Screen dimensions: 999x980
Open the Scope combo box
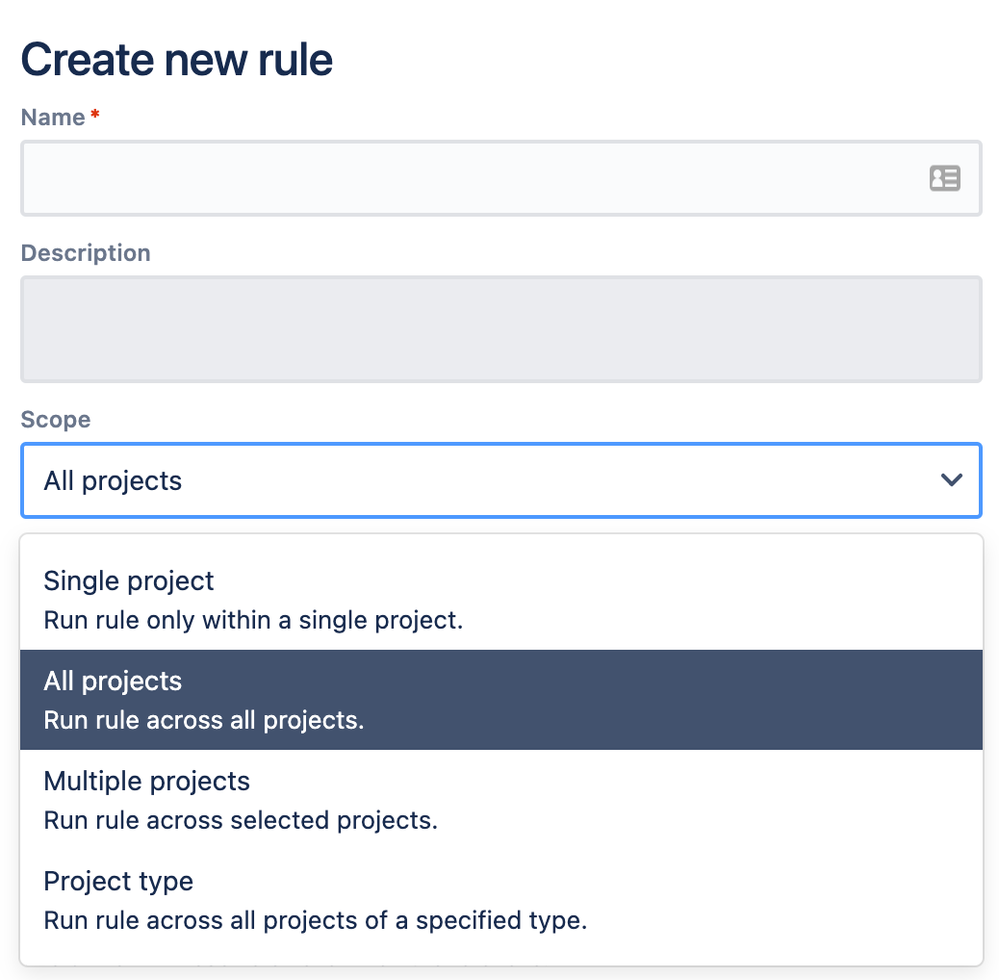[x=501, y=480]
